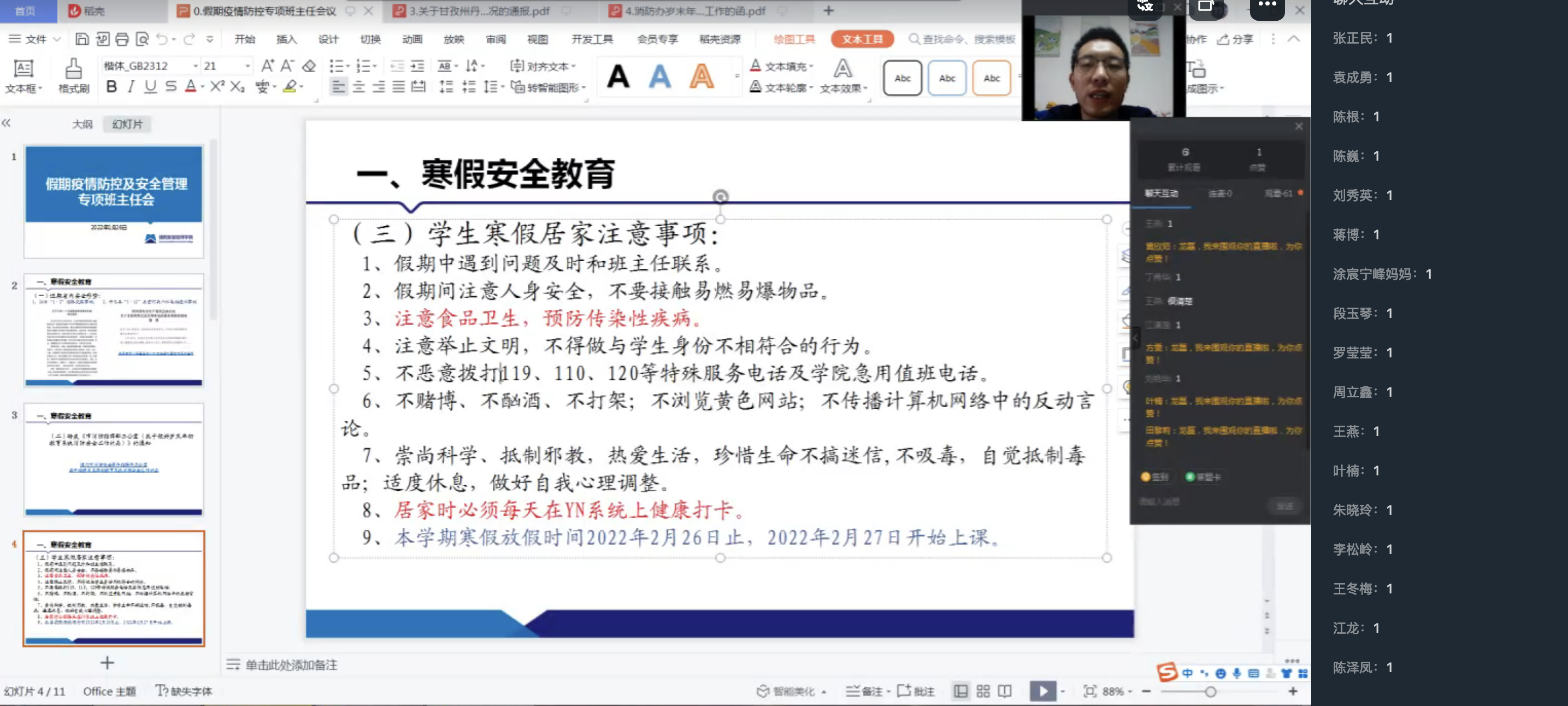Viewport: 1568px width, 706px height.
Task: Click the slideshow Play button in status bar
Action: 1044,691
